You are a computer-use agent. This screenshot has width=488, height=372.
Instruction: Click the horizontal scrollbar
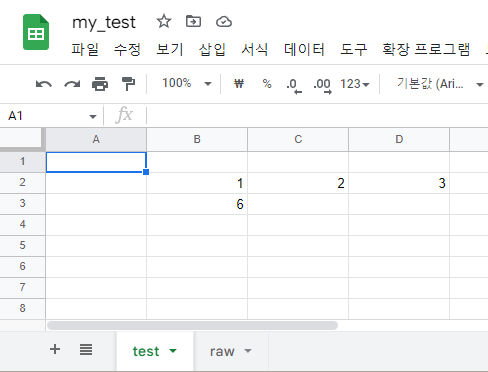tap(192, 325)
